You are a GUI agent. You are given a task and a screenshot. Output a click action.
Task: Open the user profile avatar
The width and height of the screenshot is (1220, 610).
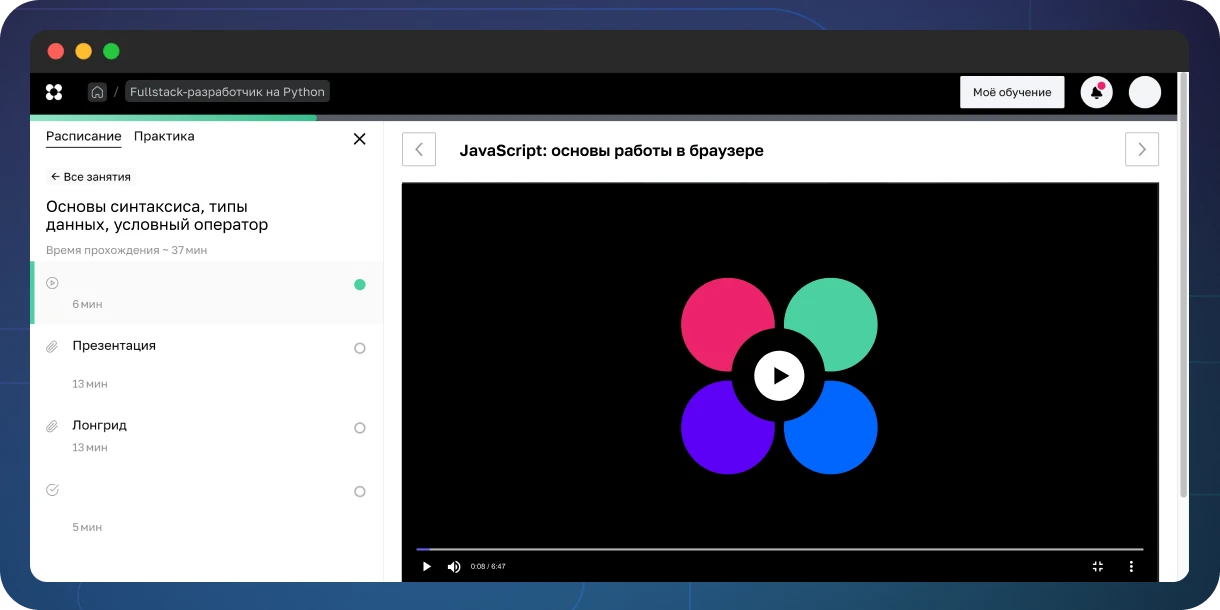pos(1145,92)
